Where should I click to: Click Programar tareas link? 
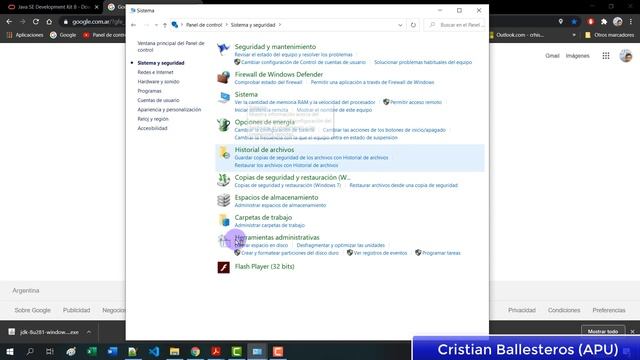point(441,253)
